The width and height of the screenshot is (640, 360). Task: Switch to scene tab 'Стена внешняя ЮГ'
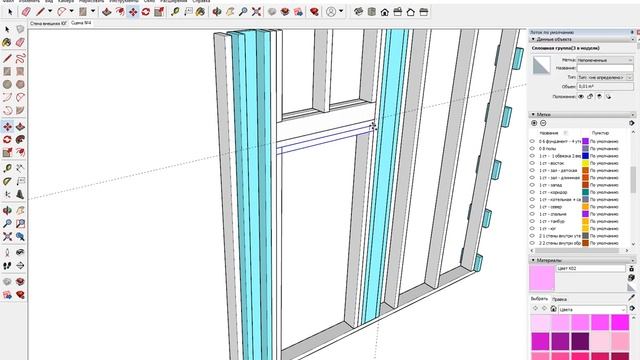[x=48, y=24]
